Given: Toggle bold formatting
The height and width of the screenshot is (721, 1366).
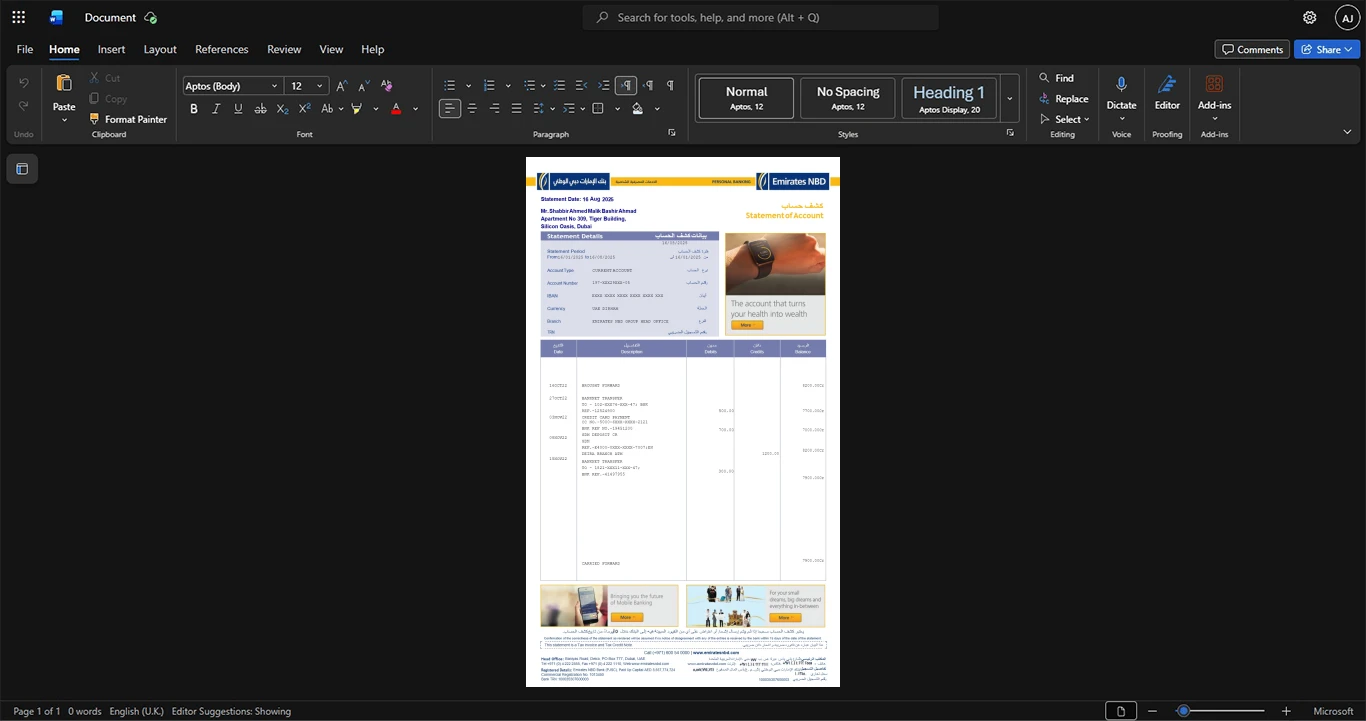Looking at the screenshot, I should 194,108.
